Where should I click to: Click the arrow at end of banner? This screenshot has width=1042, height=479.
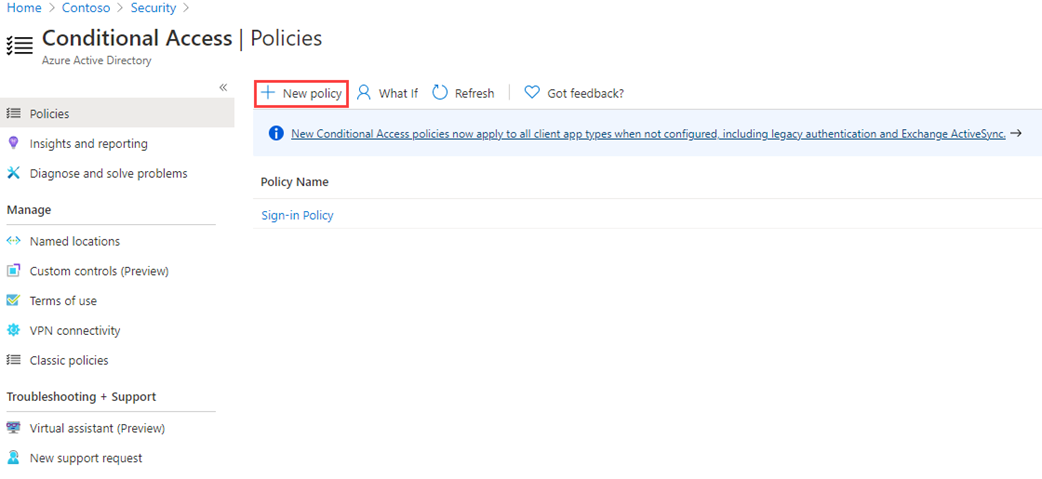click(1015, 134)
